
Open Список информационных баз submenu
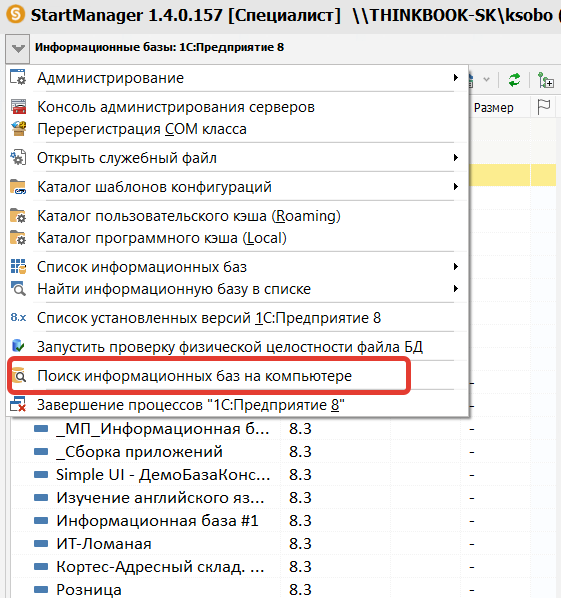tap(236, 267)
